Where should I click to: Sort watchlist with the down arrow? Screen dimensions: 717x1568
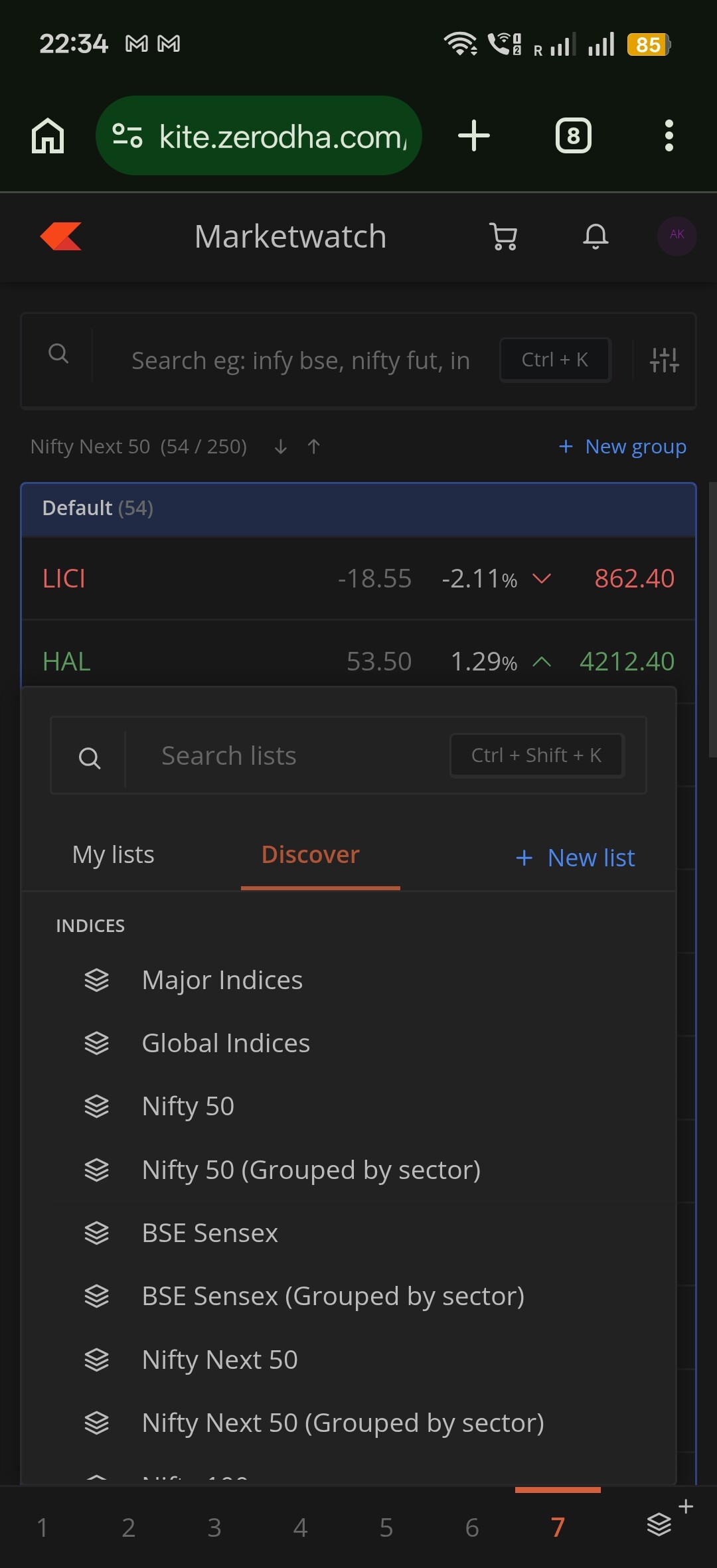(x=281, y=447)
